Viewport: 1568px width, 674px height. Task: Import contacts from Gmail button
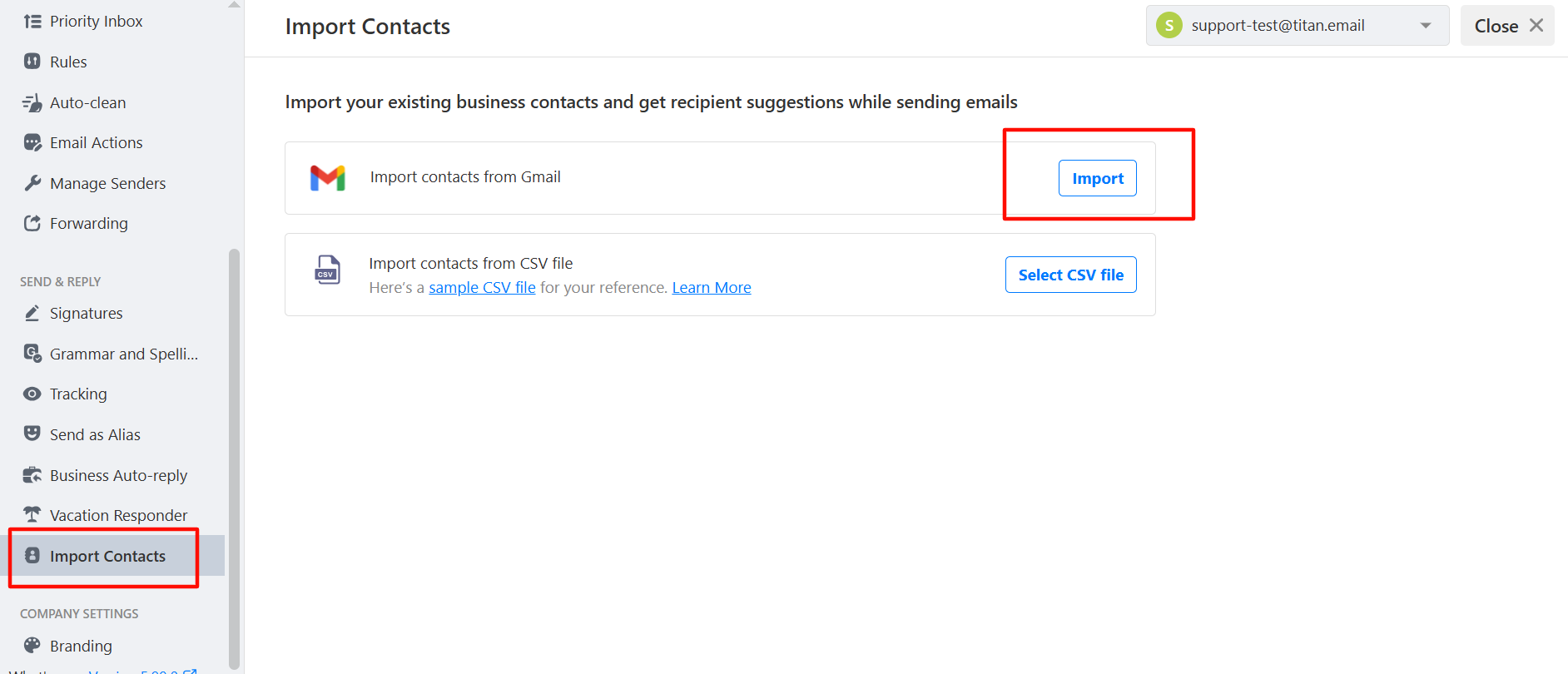click(x=1098, y=178)
